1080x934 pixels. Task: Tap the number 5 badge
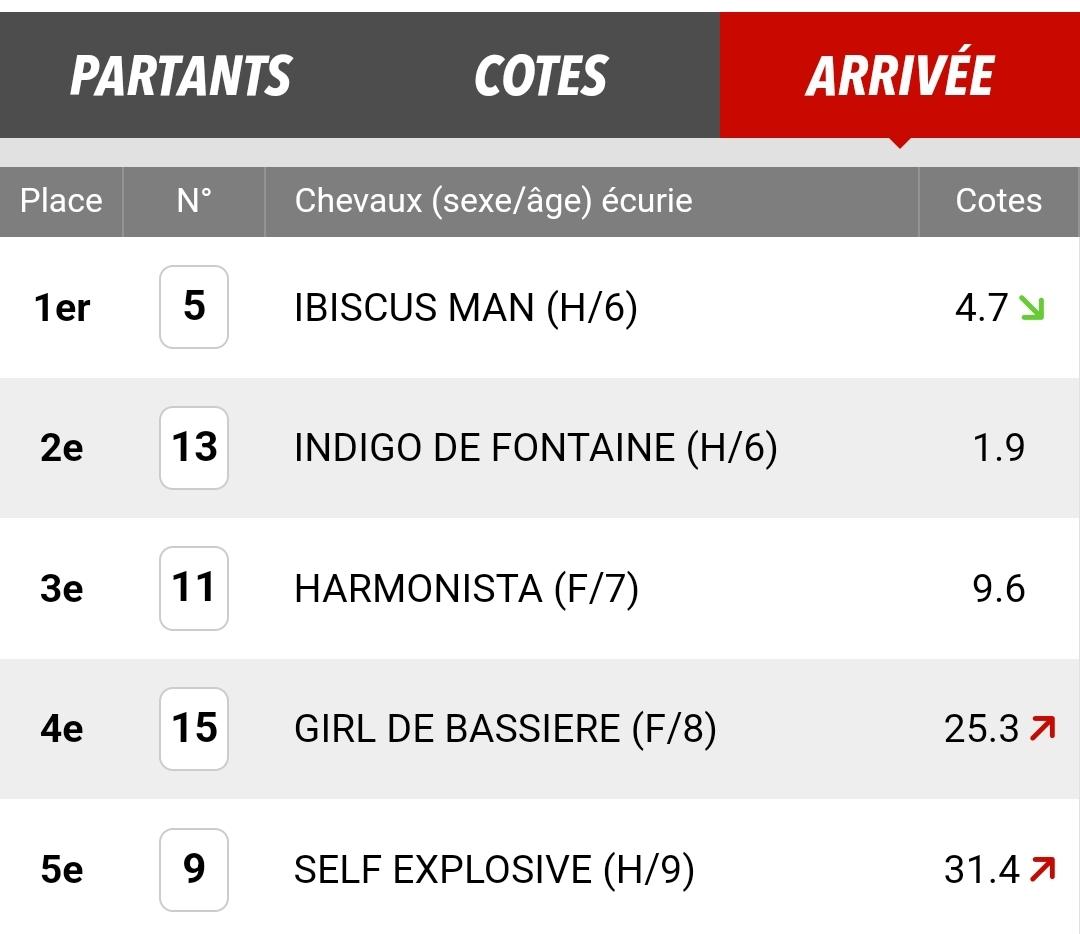click(x=194, y=307)
